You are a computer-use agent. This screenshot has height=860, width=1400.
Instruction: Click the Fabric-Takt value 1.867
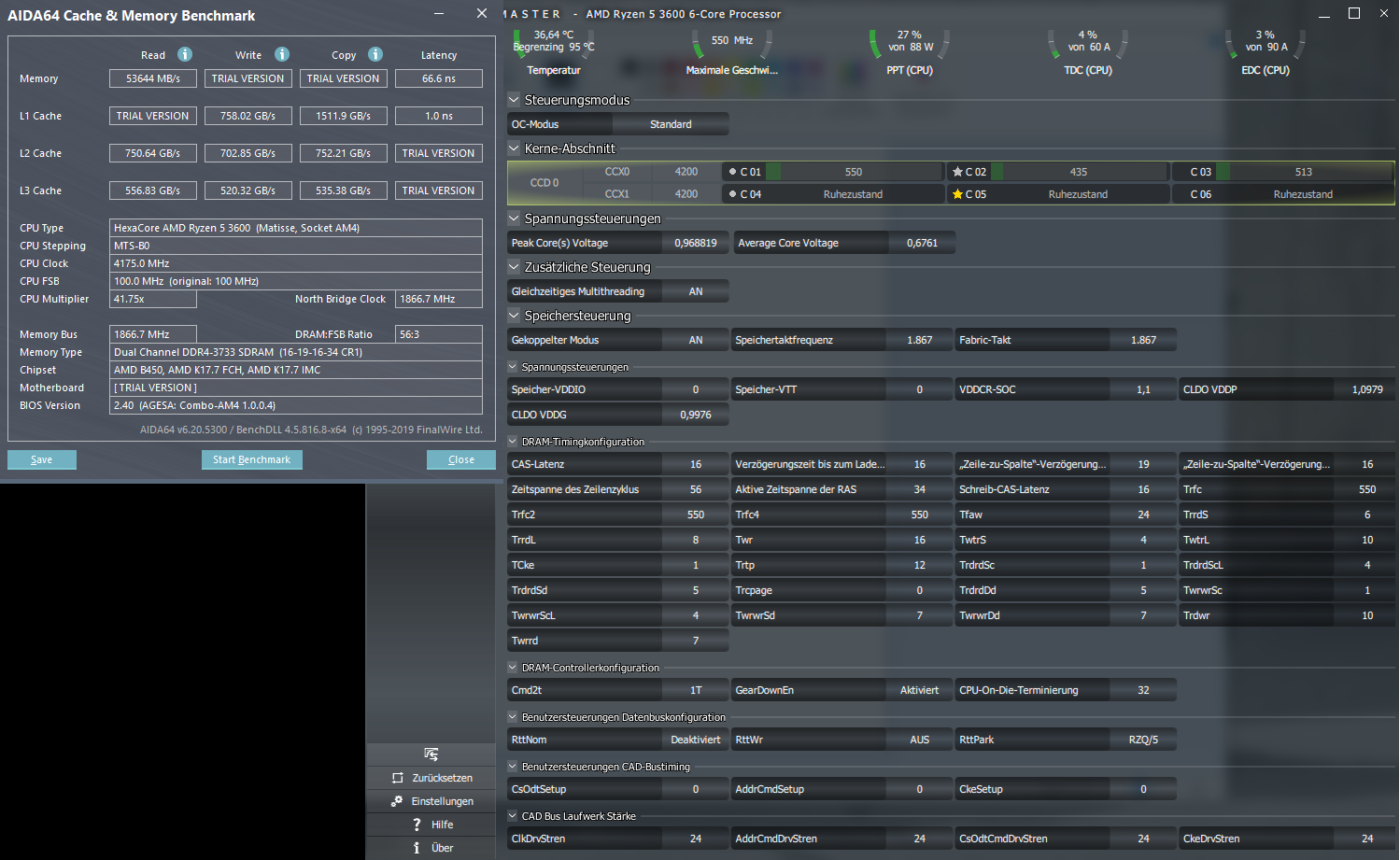pos(1143,340)
